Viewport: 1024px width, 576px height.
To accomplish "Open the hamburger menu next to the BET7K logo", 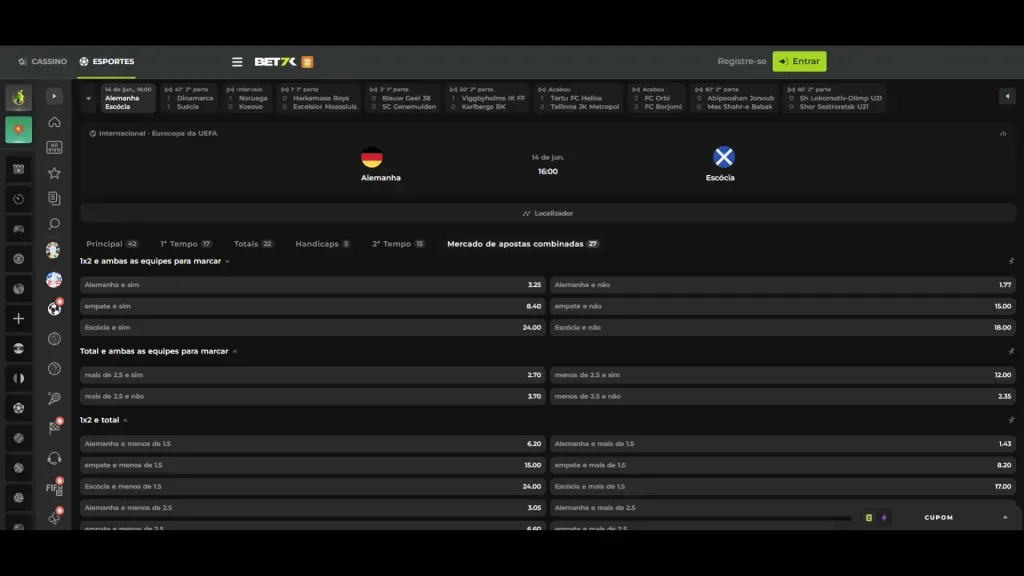I will click(237, 61).
